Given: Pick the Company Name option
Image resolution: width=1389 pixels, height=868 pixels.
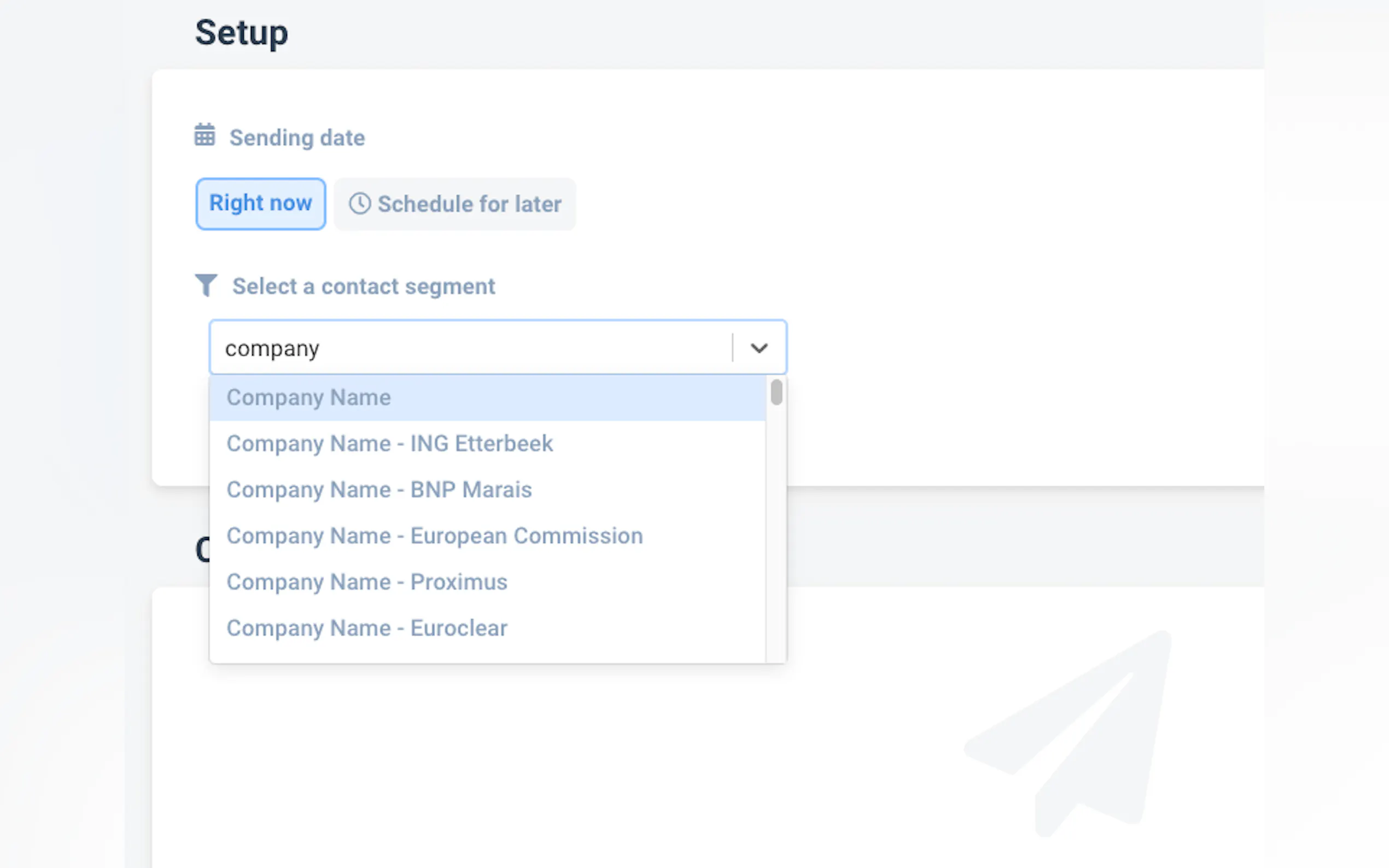Looking at the screenshot, I should (x=308, y=397).
